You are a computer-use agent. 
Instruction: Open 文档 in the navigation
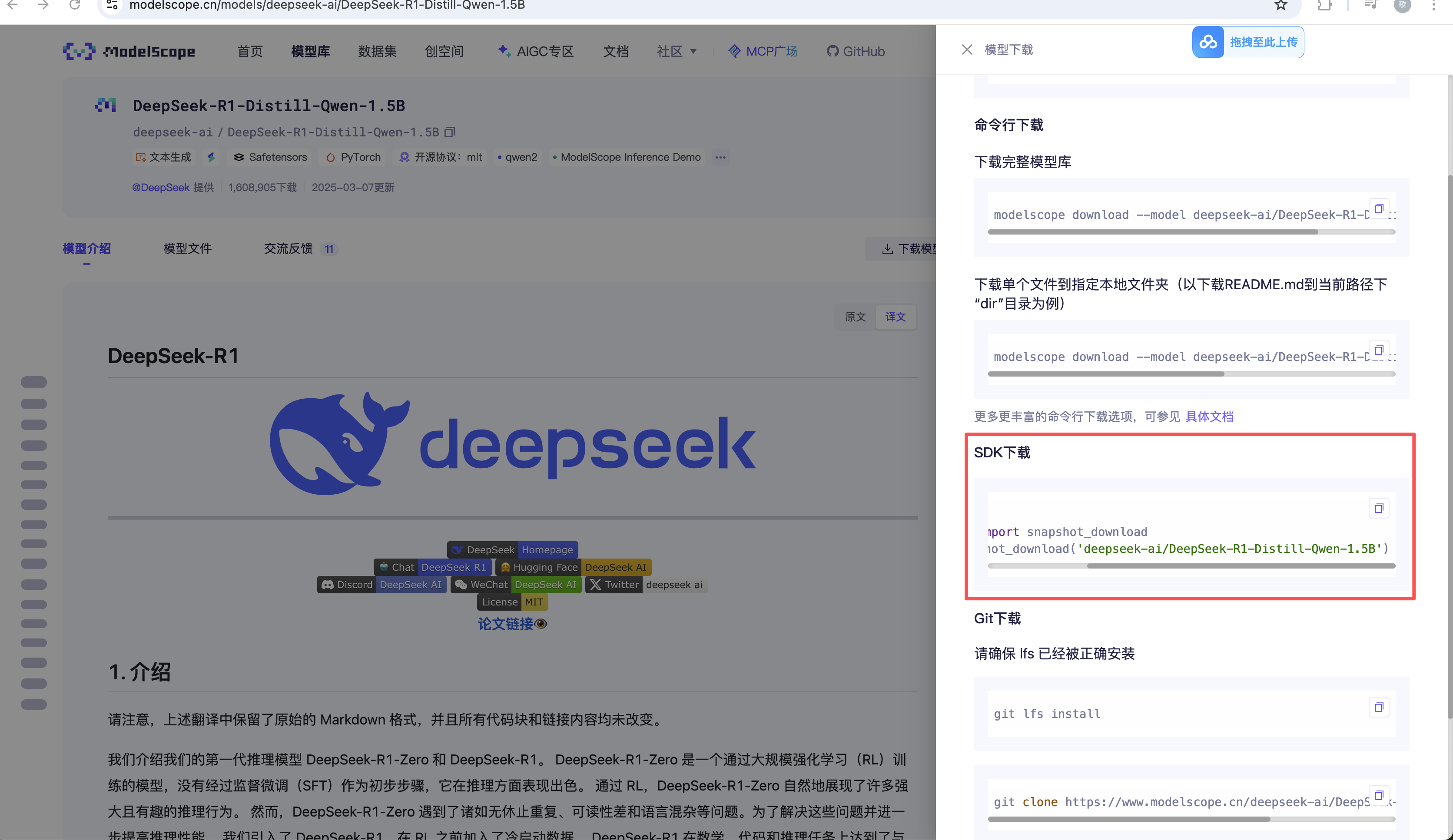tap(615, 51)
